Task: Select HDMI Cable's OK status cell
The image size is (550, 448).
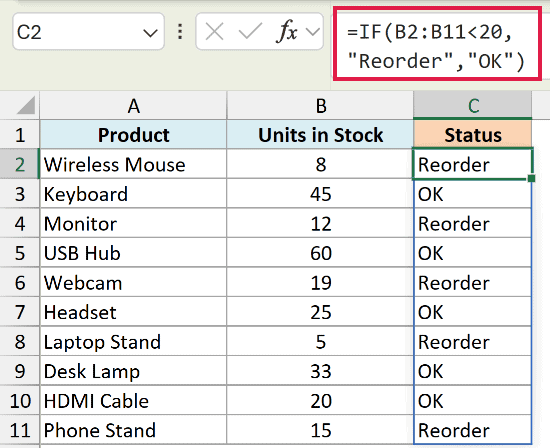Action: tap(473, 401)
